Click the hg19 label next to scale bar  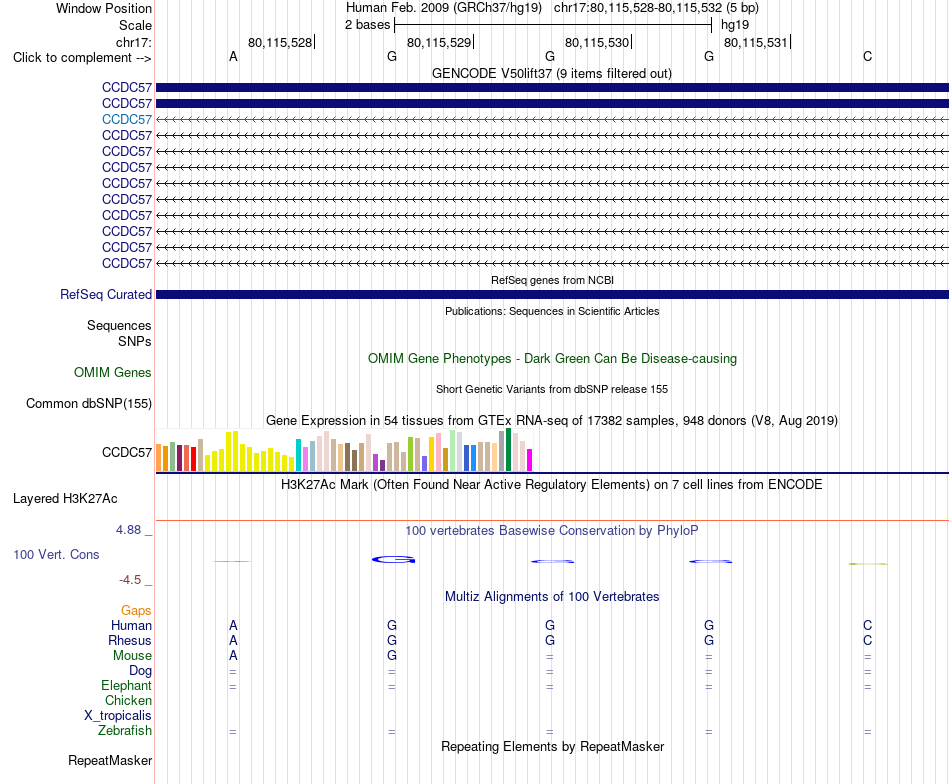(x=735, y=25)
